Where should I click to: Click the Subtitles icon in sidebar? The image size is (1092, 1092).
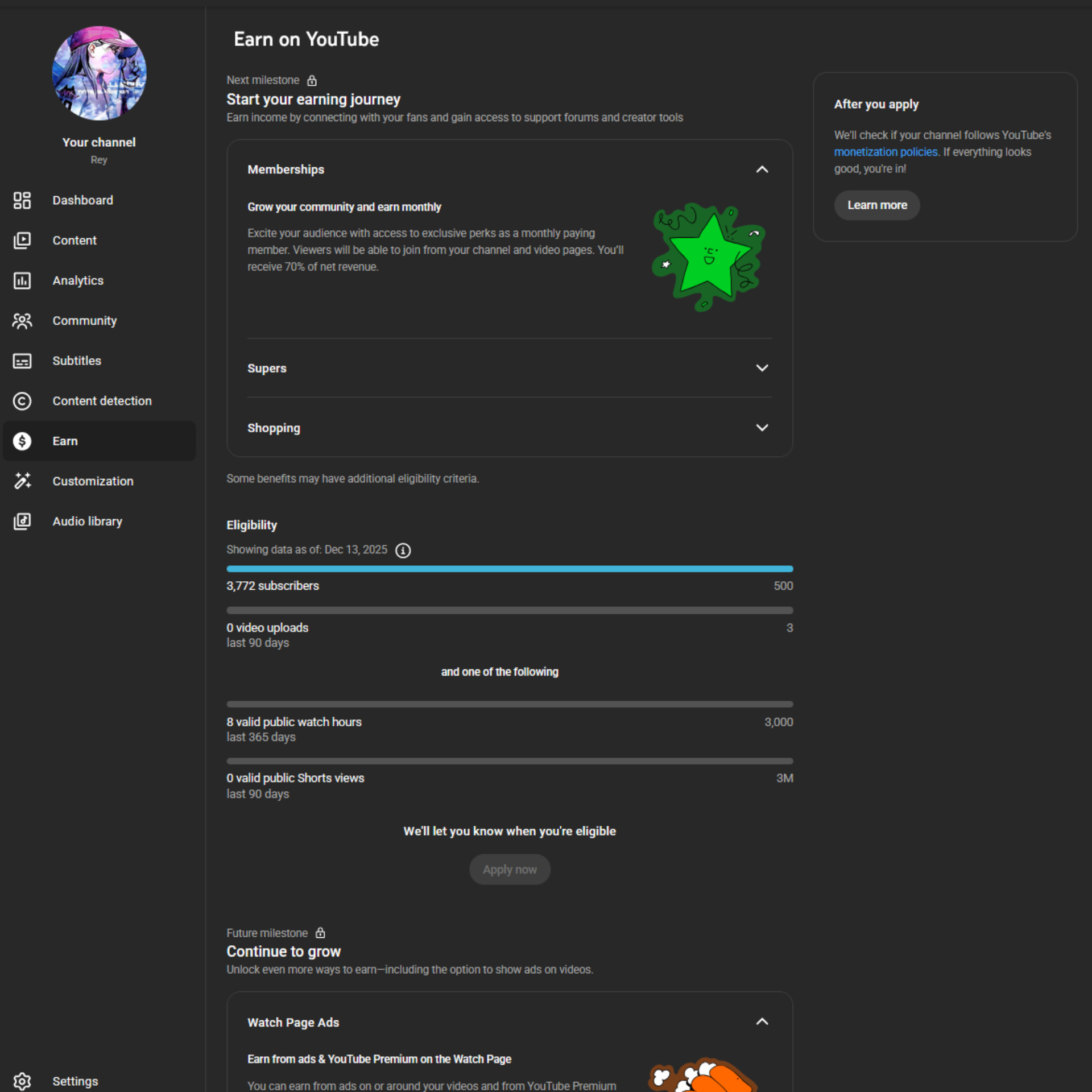tap(22, 361)
